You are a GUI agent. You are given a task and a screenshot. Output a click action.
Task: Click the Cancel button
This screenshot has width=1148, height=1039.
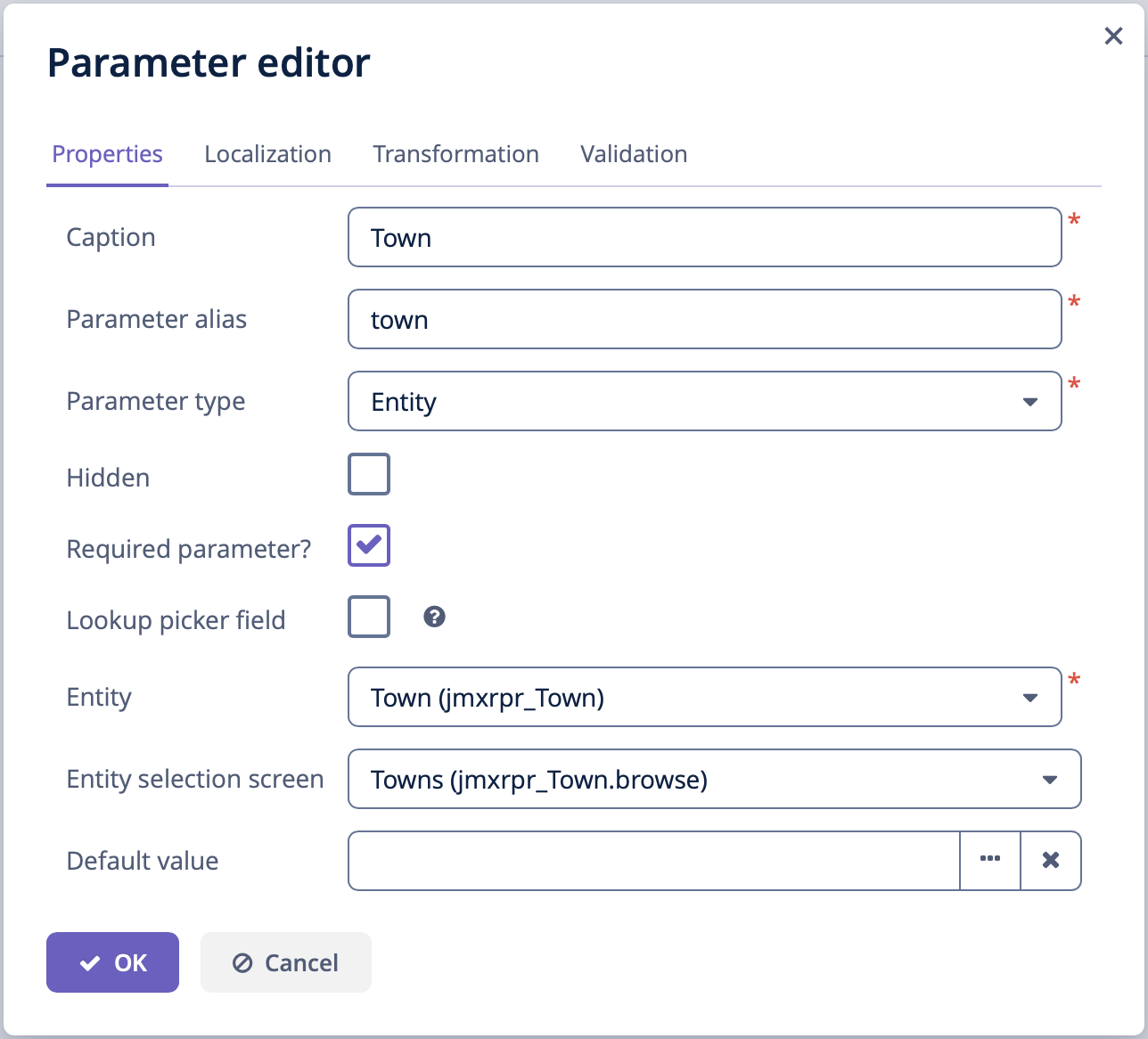(286, 962)
